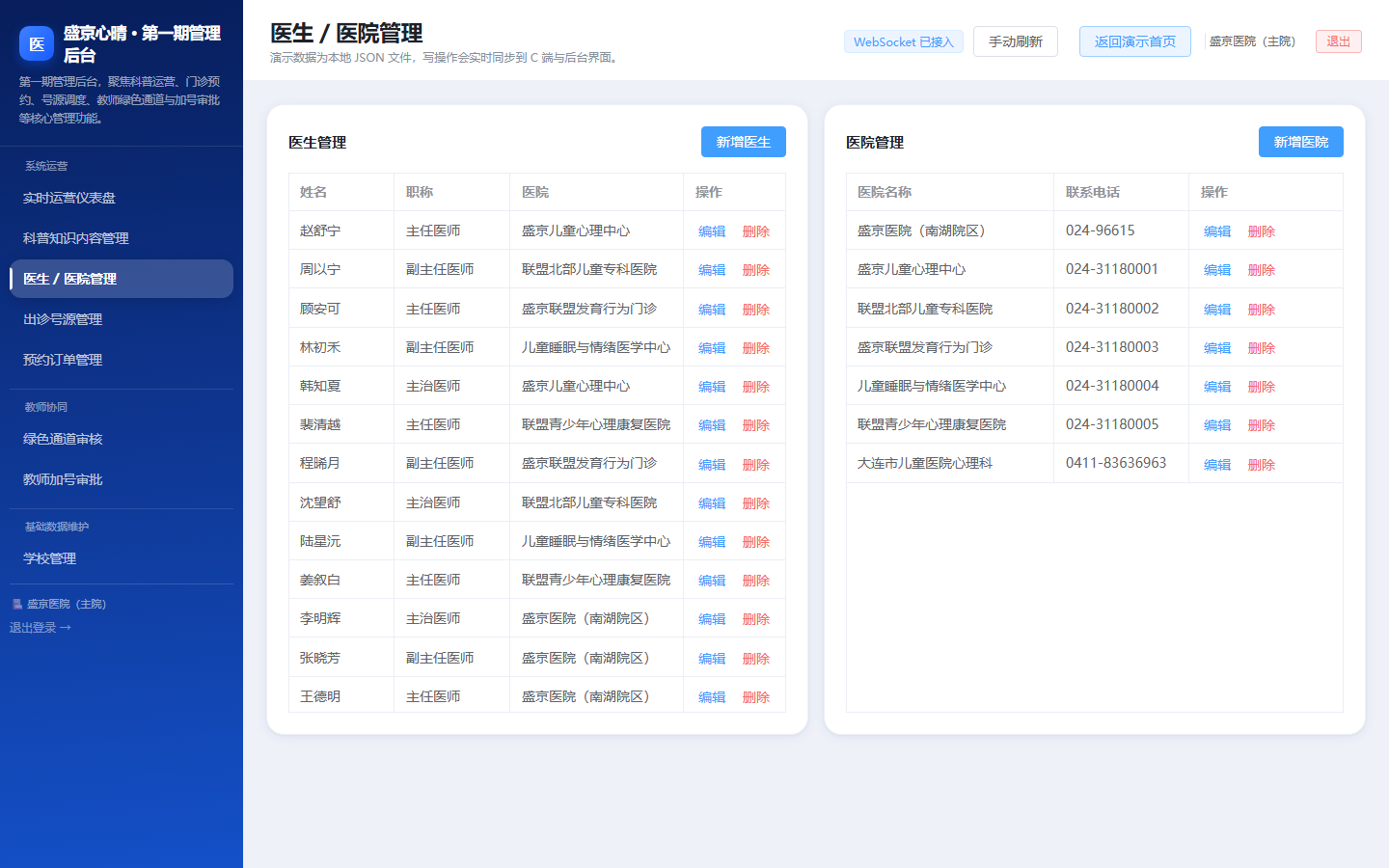The image size is (1389, 868).
Task: Delete doctor 韩知夏
Action: [756, 387]
